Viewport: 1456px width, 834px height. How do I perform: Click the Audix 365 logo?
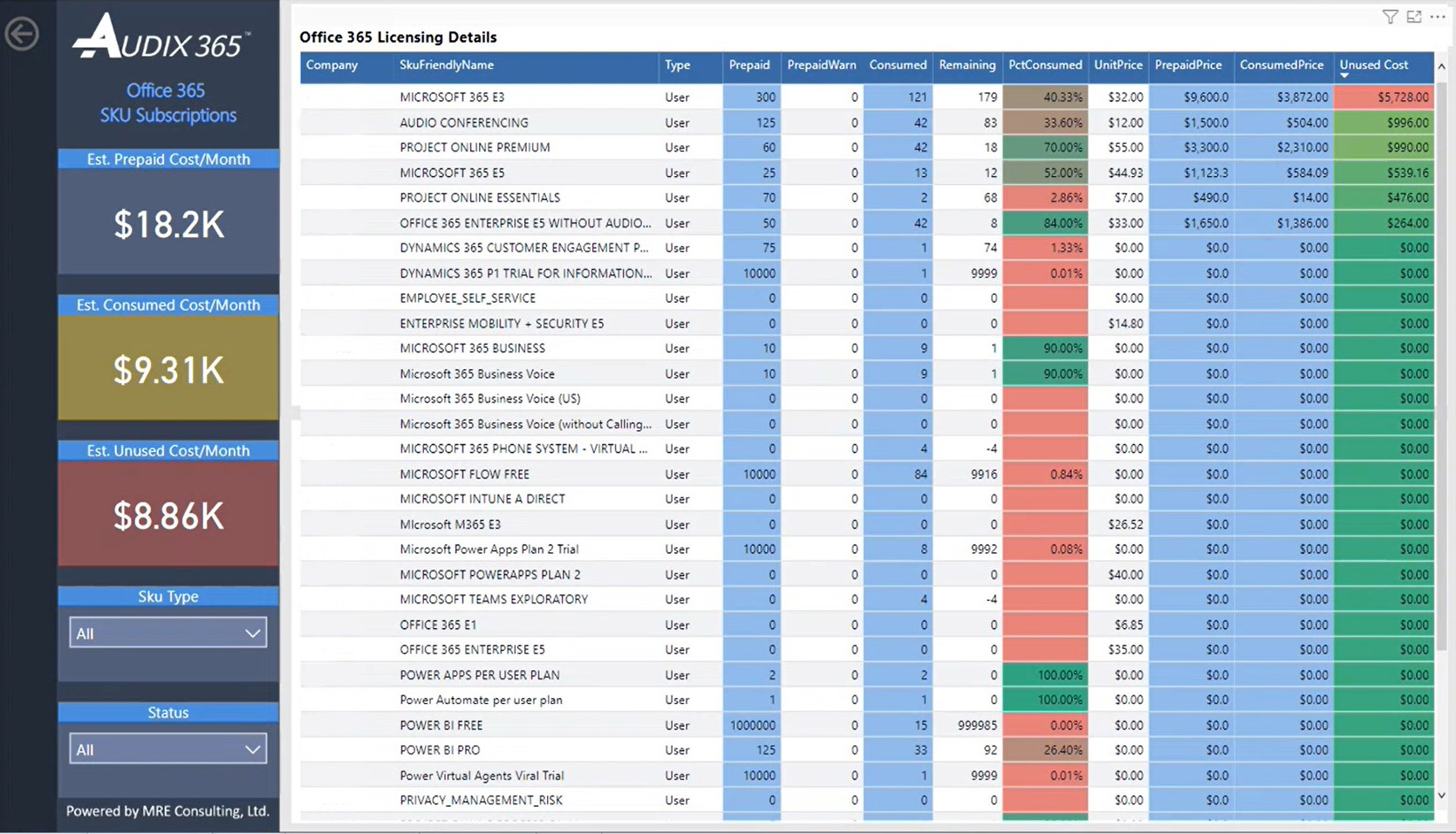pyautogui.click(x=162, y=38)
